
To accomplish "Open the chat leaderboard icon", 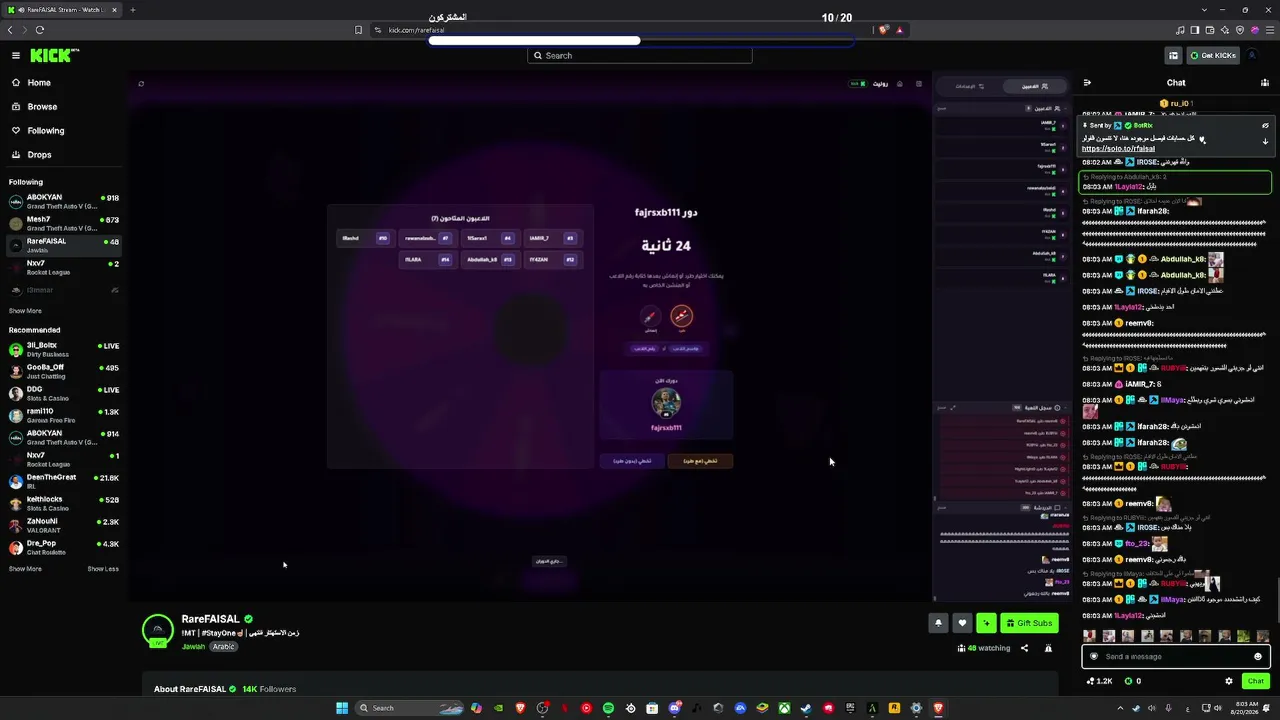I will click(x=1264, y=83).
